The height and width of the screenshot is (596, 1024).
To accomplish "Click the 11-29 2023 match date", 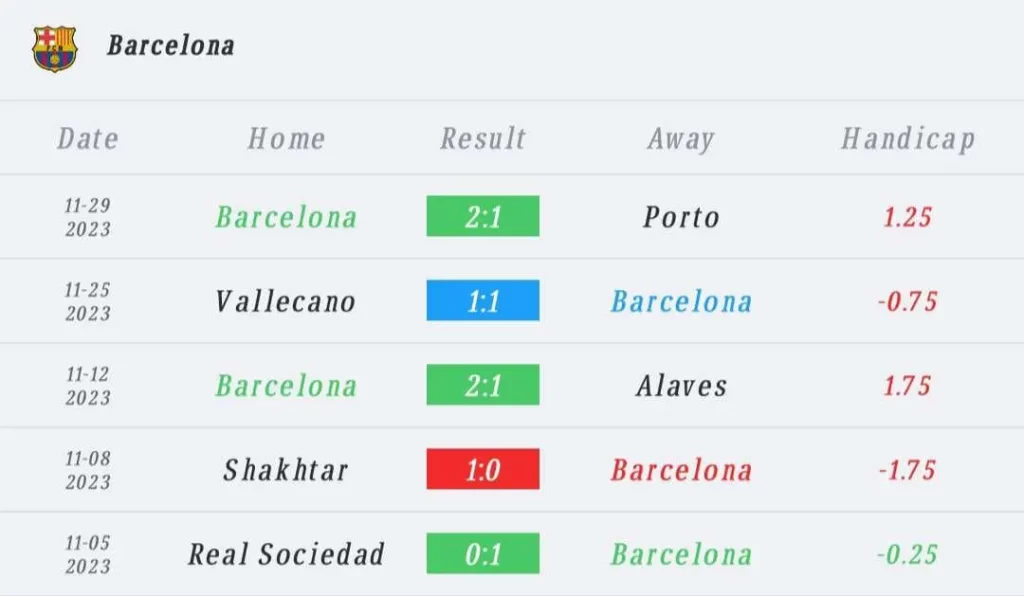I will click(x=88, y=217).
